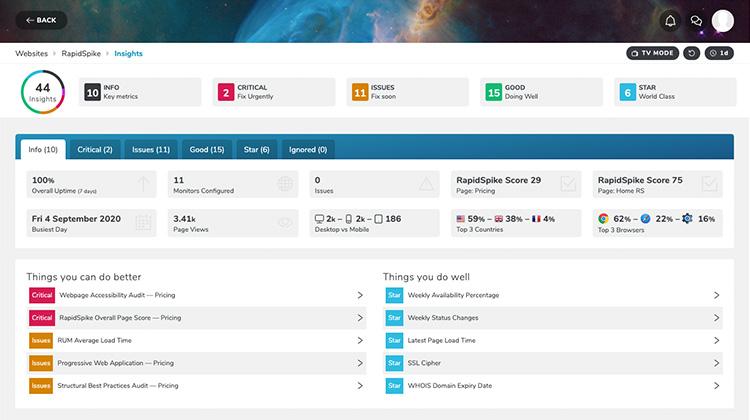Click the US flag icon
This screenshot has width=750, height=420.
click(x=461, y=219)
